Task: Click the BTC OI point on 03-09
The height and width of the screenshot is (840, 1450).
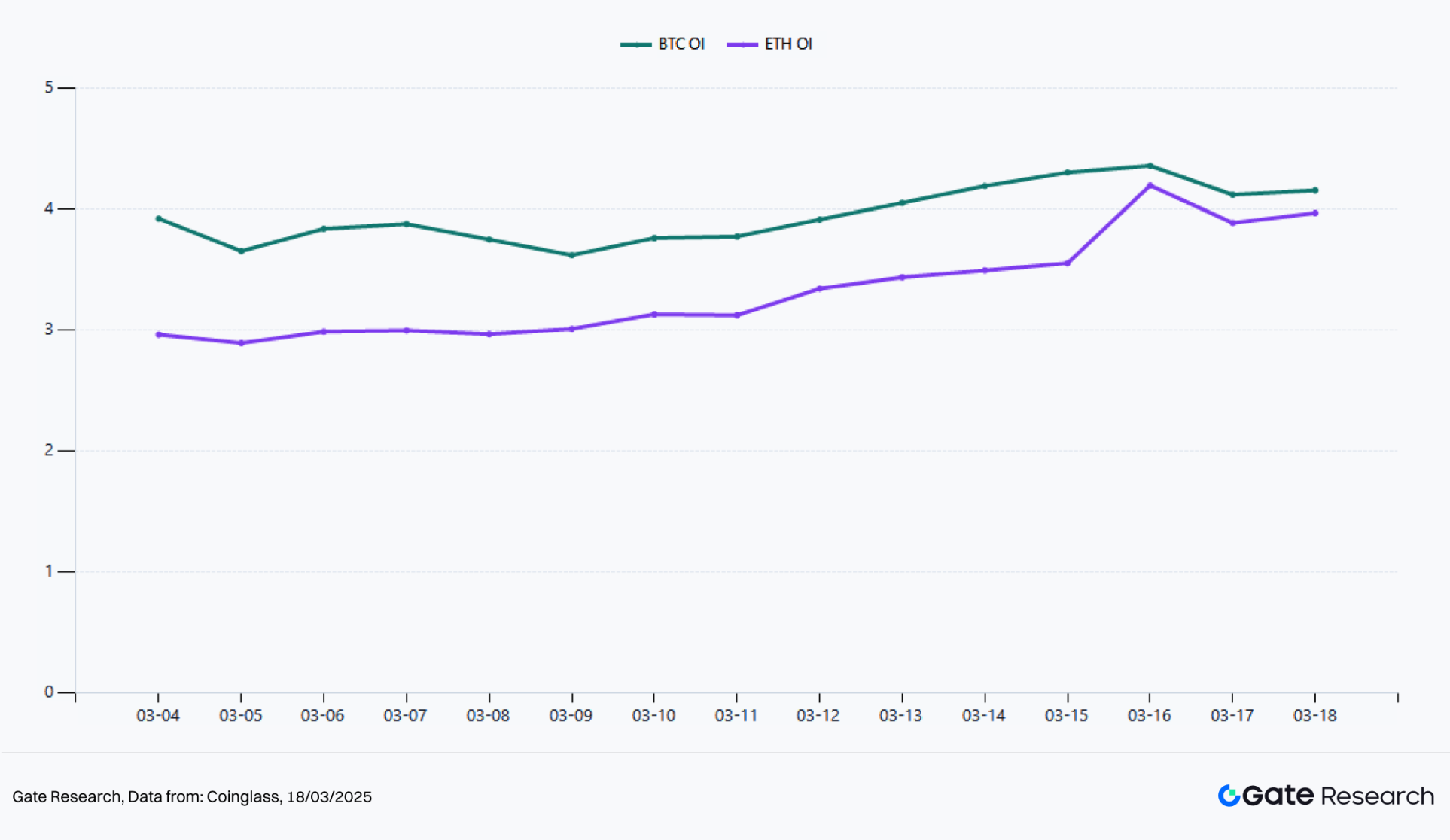Action: coord(571,255)
